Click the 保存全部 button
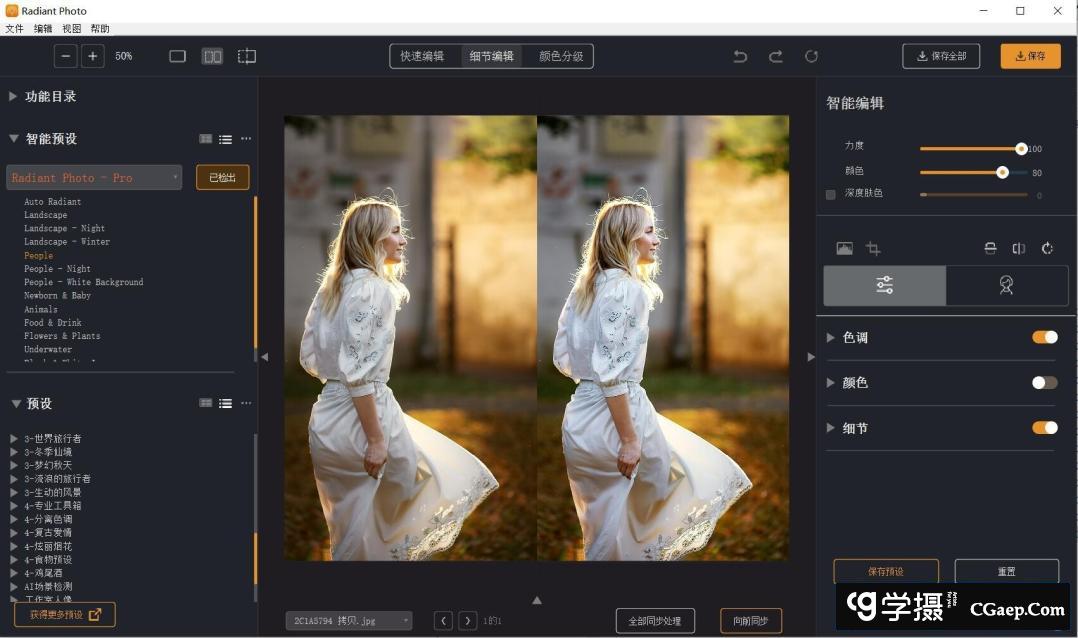The width and height of the screenshot is (1078, 638). tap(940, 56)
